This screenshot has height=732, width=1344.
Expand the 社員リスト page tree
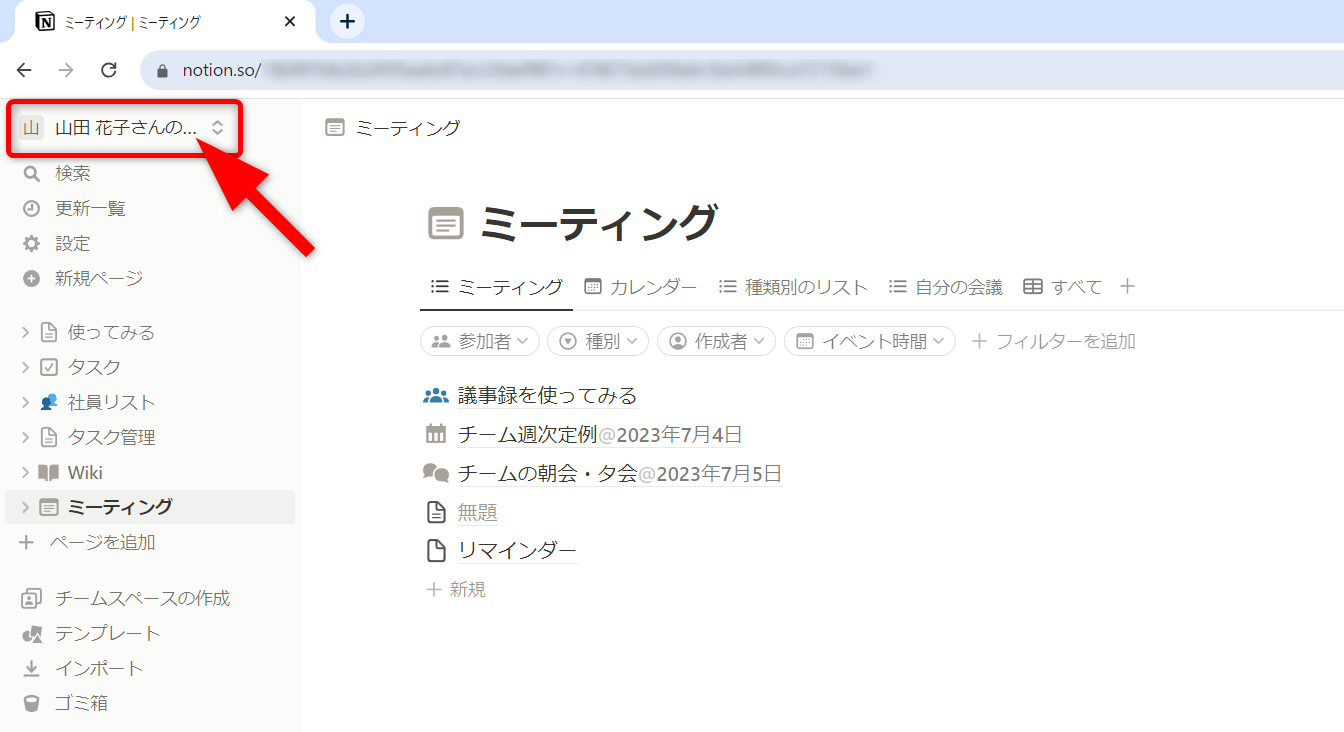click(x=25, y=403)
